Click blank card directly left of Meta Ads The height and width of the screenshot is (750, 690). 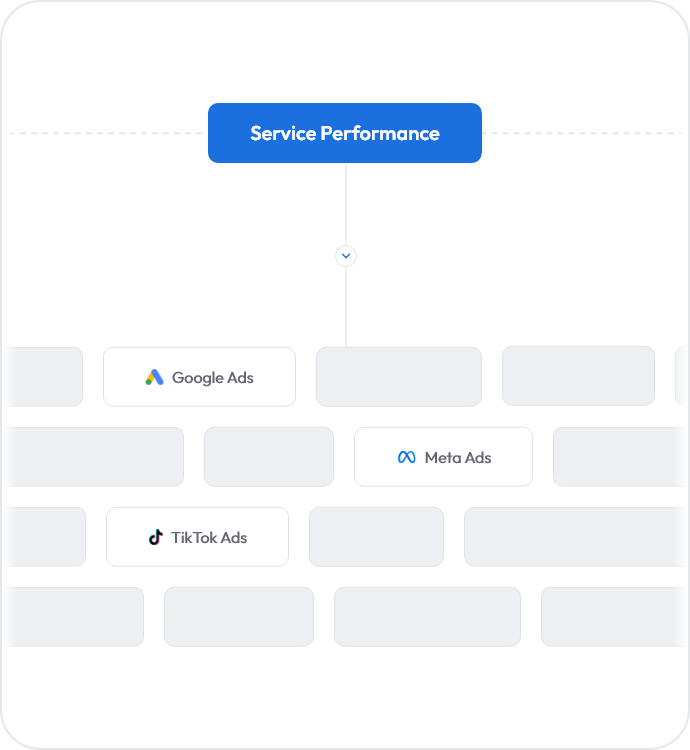[x=269, y=457]
